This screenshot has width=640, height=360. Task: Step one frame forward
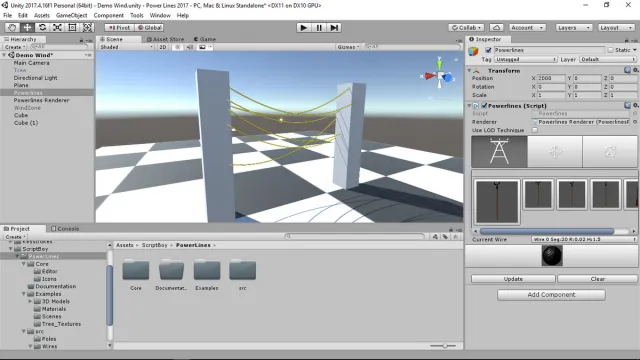pos(334,27)
